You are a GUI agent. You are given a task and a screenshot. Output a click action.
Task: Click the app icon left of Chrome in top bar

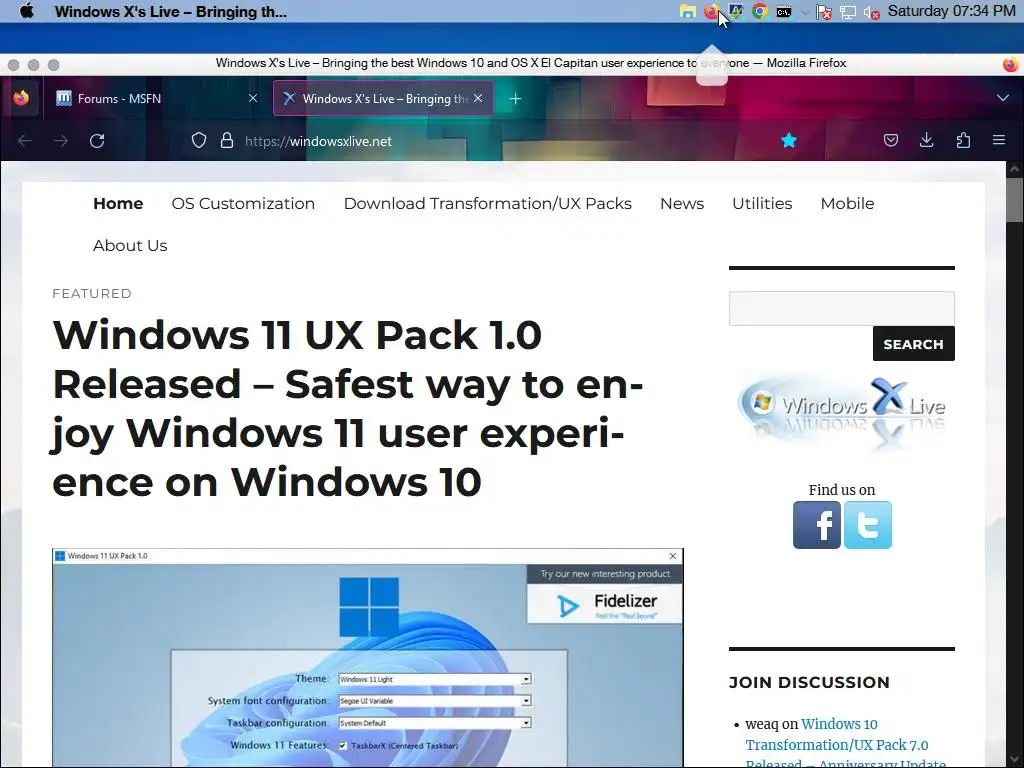click(x=736, y=12)
